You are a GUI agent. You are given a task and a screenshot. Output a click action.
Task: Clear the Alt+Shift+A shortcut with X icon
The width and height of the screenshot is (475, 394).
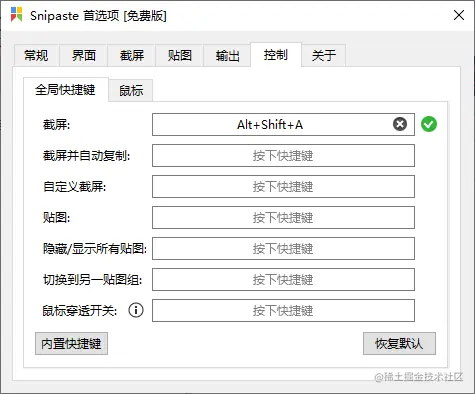(x=400, y=124)
